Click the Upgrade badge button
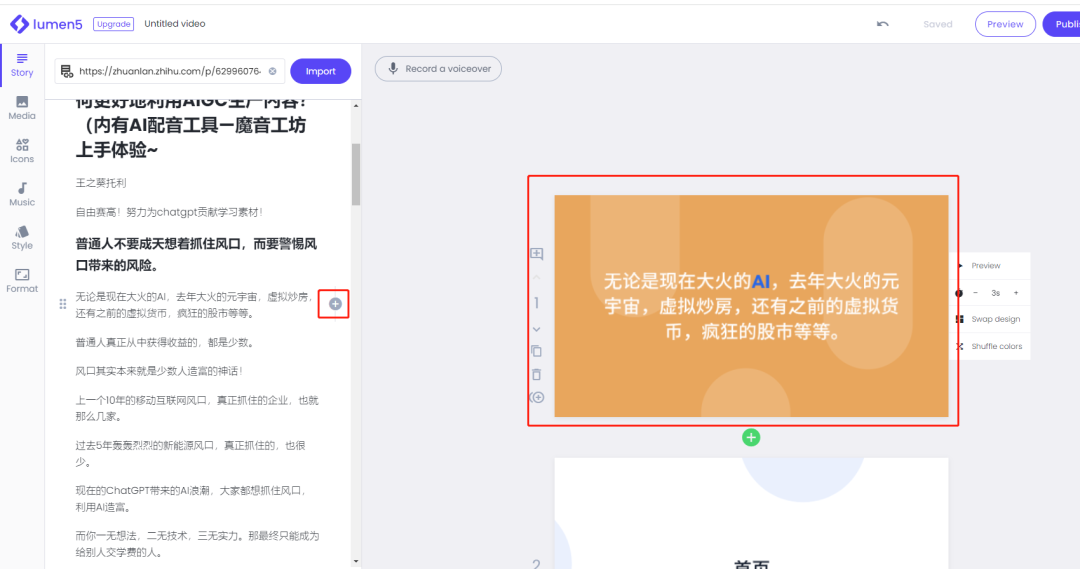The width and height of the screenshot is (1080, 569). point(113,24)
